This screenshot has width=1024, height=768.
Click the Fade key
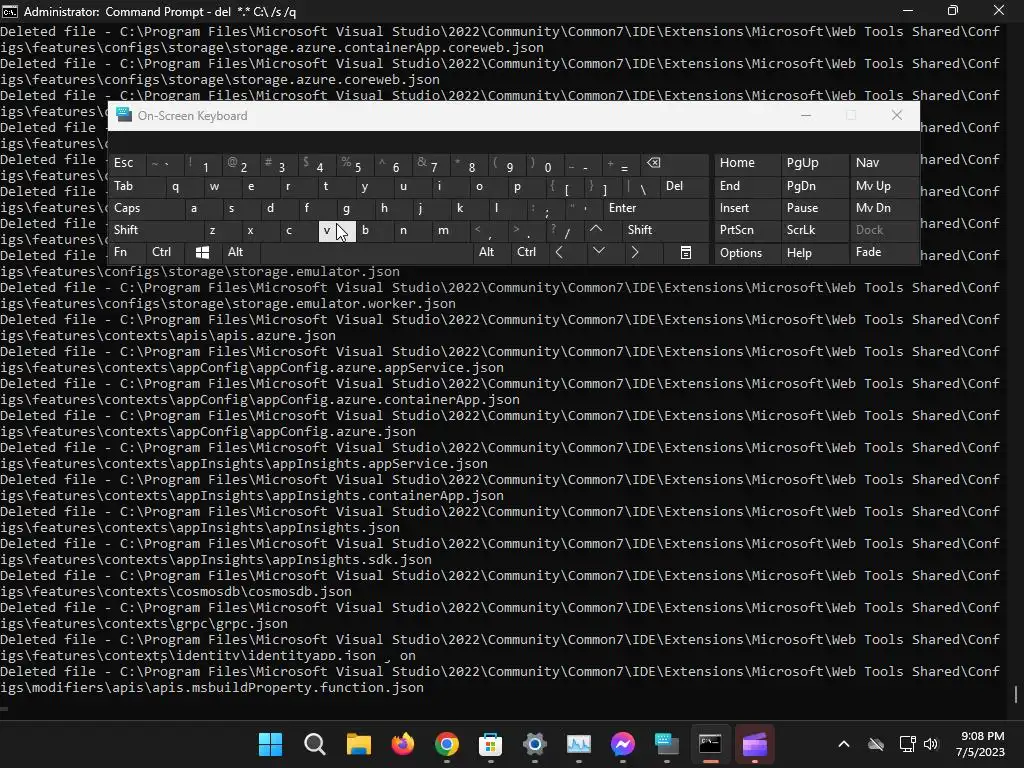(x=884, y=252)
